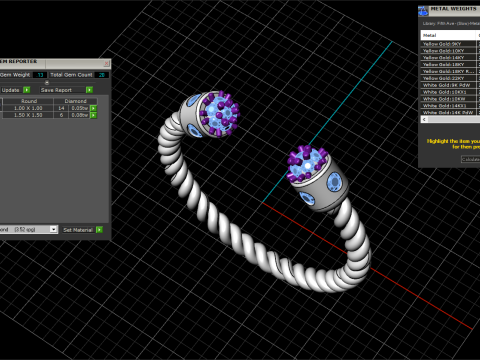The width and height of the screenshot is (480, 360).
Task: Select White Gold 14K PdW row
Action: tap(449, 112)
